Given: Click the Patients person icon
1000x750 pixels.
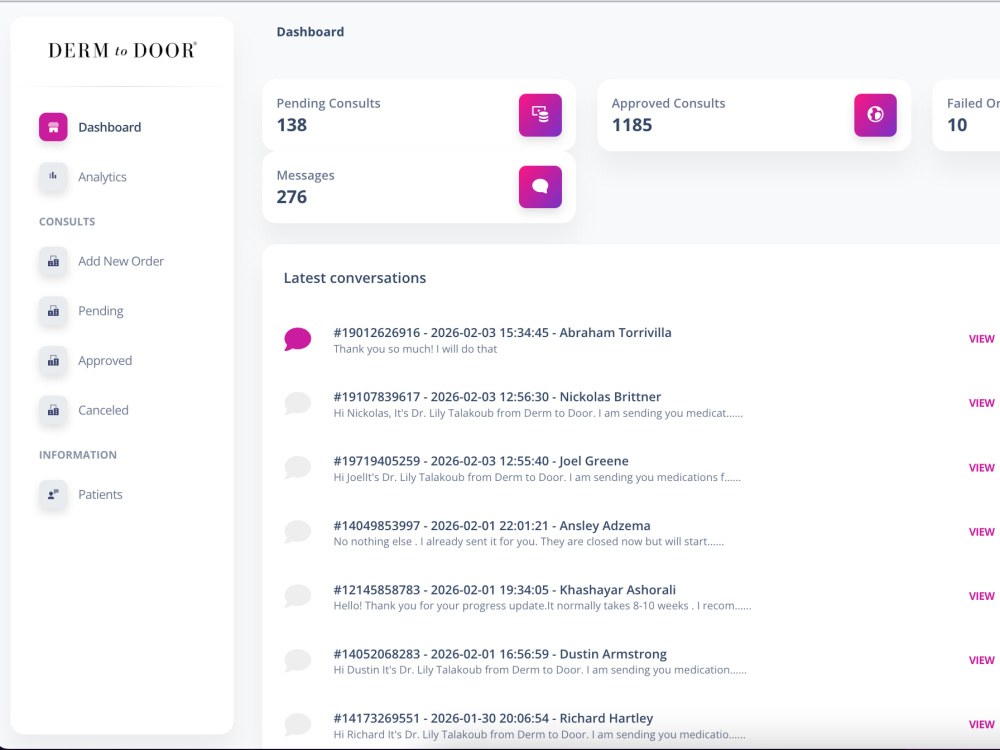Looking at the screenshot, I should [x=53, y=494].
